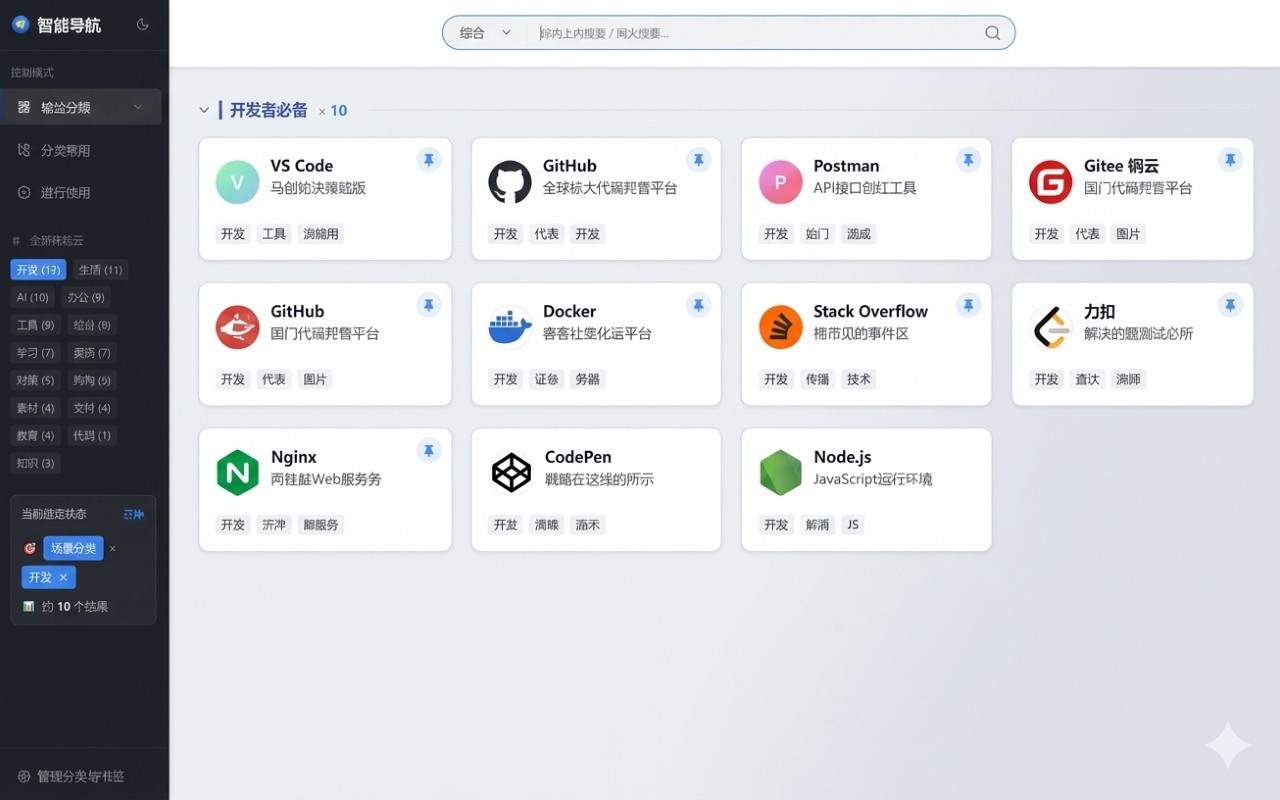Click the black Octocat GitHub logo
Viewport: 1280px width, 800px height.
(x=510, y=182)
